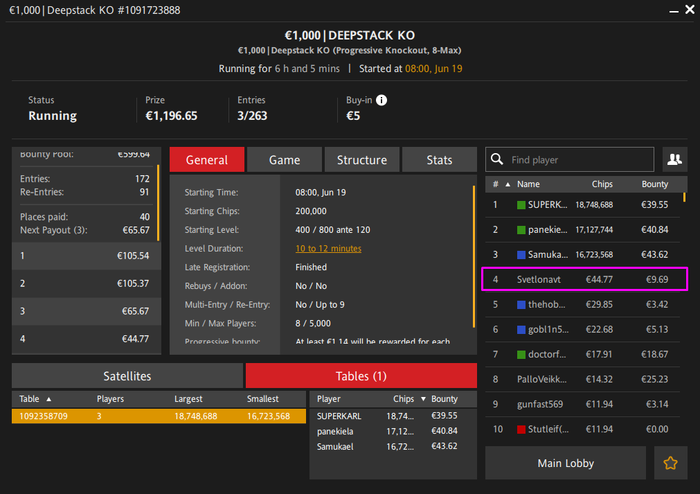700x494 pixels.
Task: Click the Buy-in info icon
Action: pyautogui.click(x=381, y=100)
